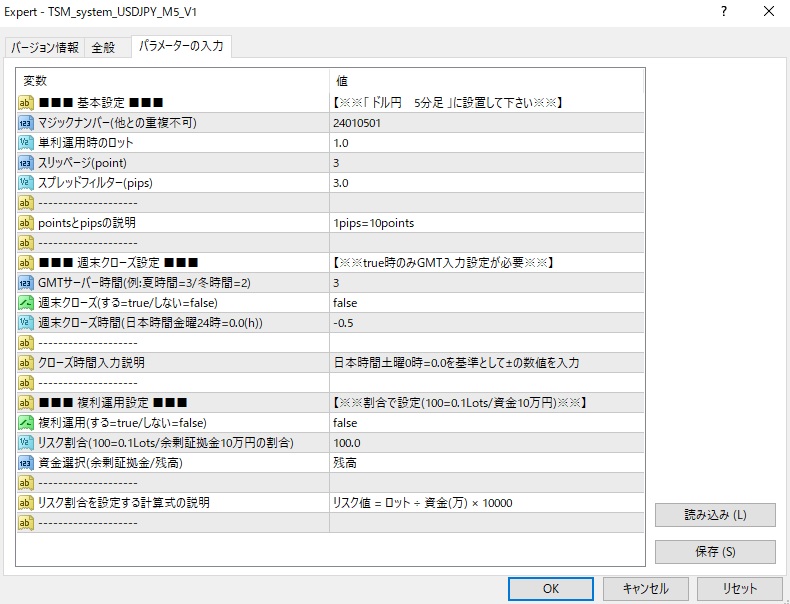Click the separator row icon below 資金選択
Viewport: 790px width, 604px height.
coord(25,483)
